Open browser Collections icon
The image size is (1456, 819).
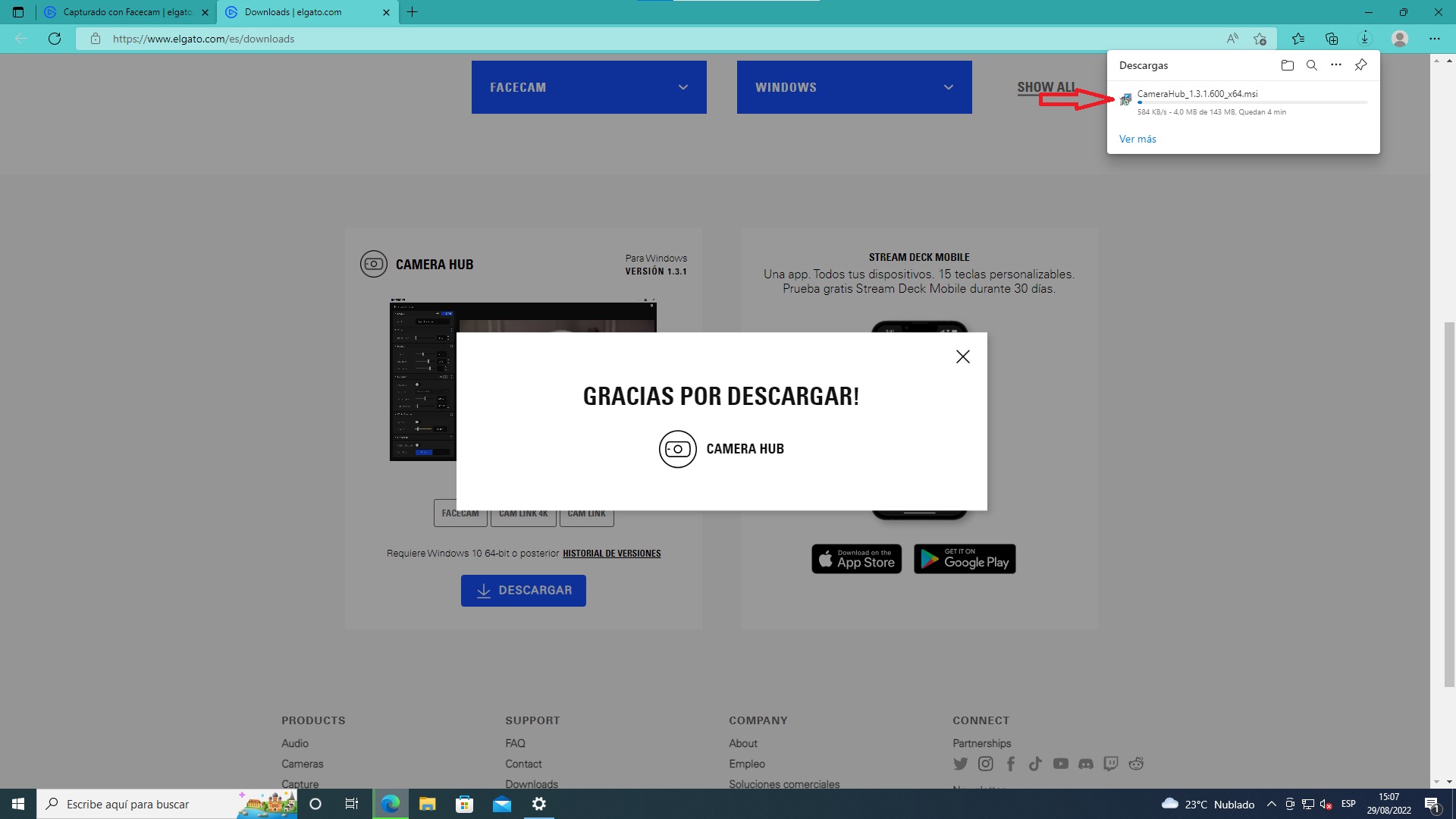1331,39
